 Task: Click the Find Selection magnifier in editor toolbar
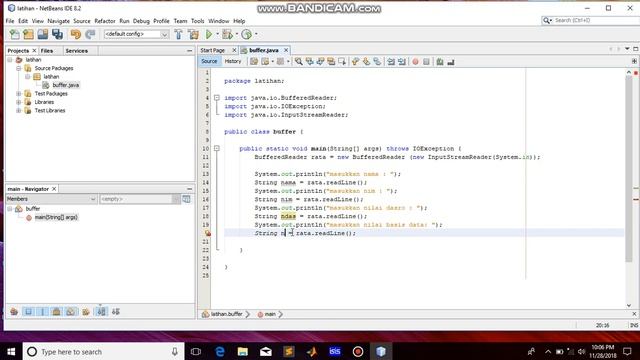[x=299, y=62]
